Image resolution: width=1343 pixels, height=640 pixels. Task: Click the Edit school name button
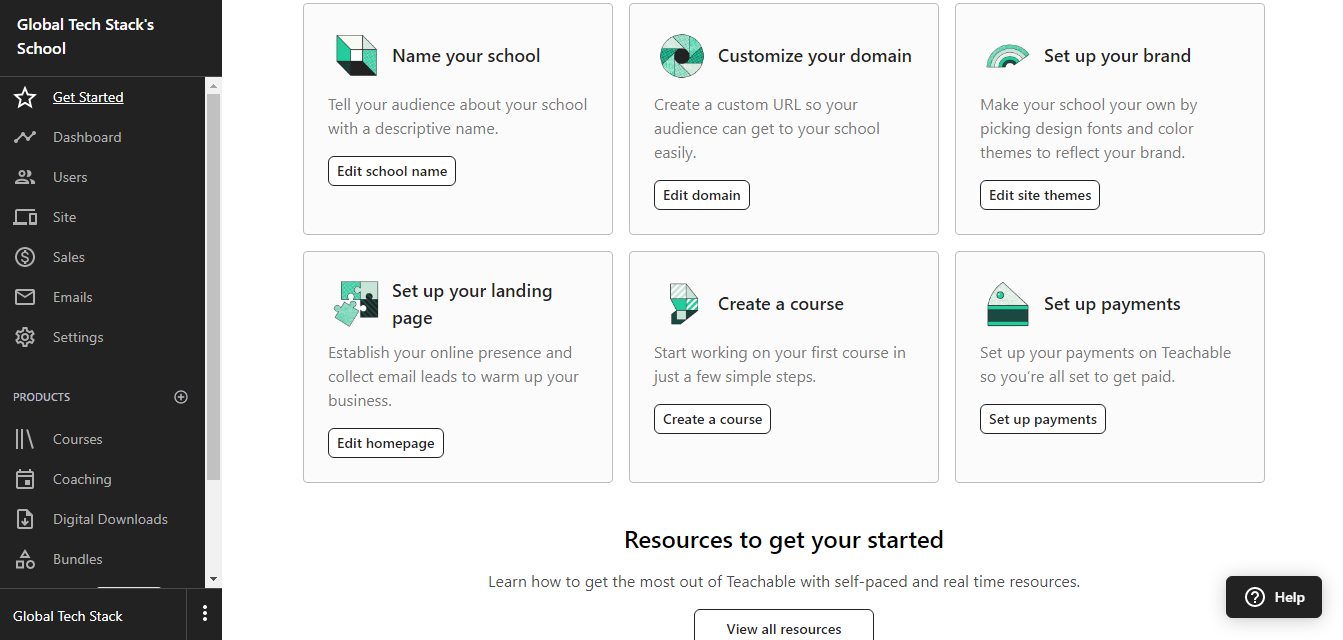(391, 170)
